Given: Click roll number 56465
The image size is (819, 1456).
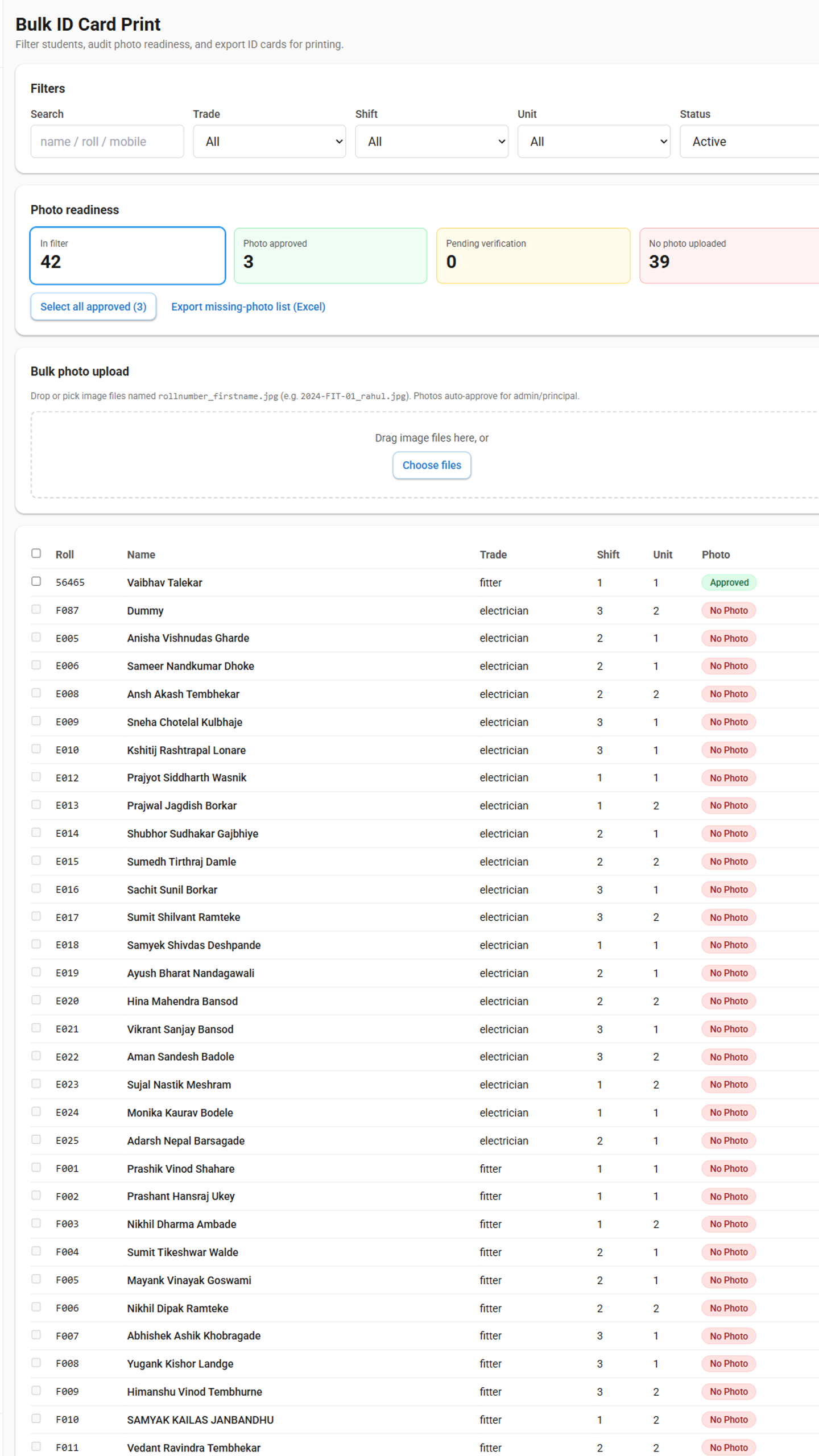Looking at the screenshot, I should click(70, 582).
